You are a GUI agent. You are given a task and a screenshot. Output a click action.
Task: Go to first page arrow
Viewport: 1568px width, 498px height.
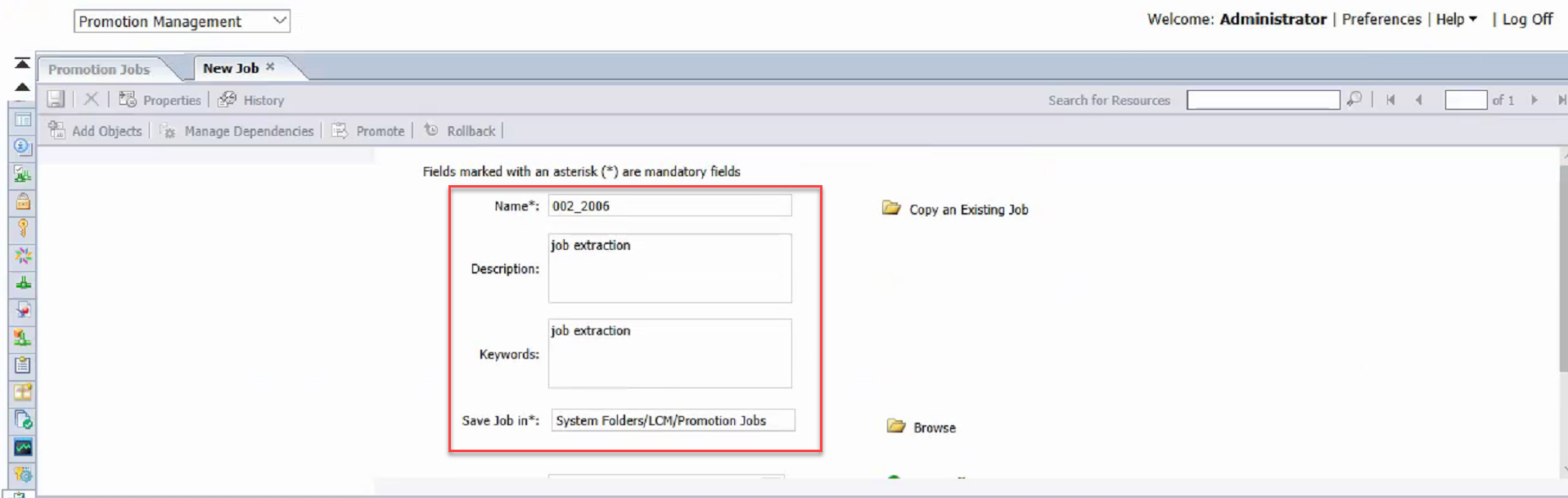1390,100
